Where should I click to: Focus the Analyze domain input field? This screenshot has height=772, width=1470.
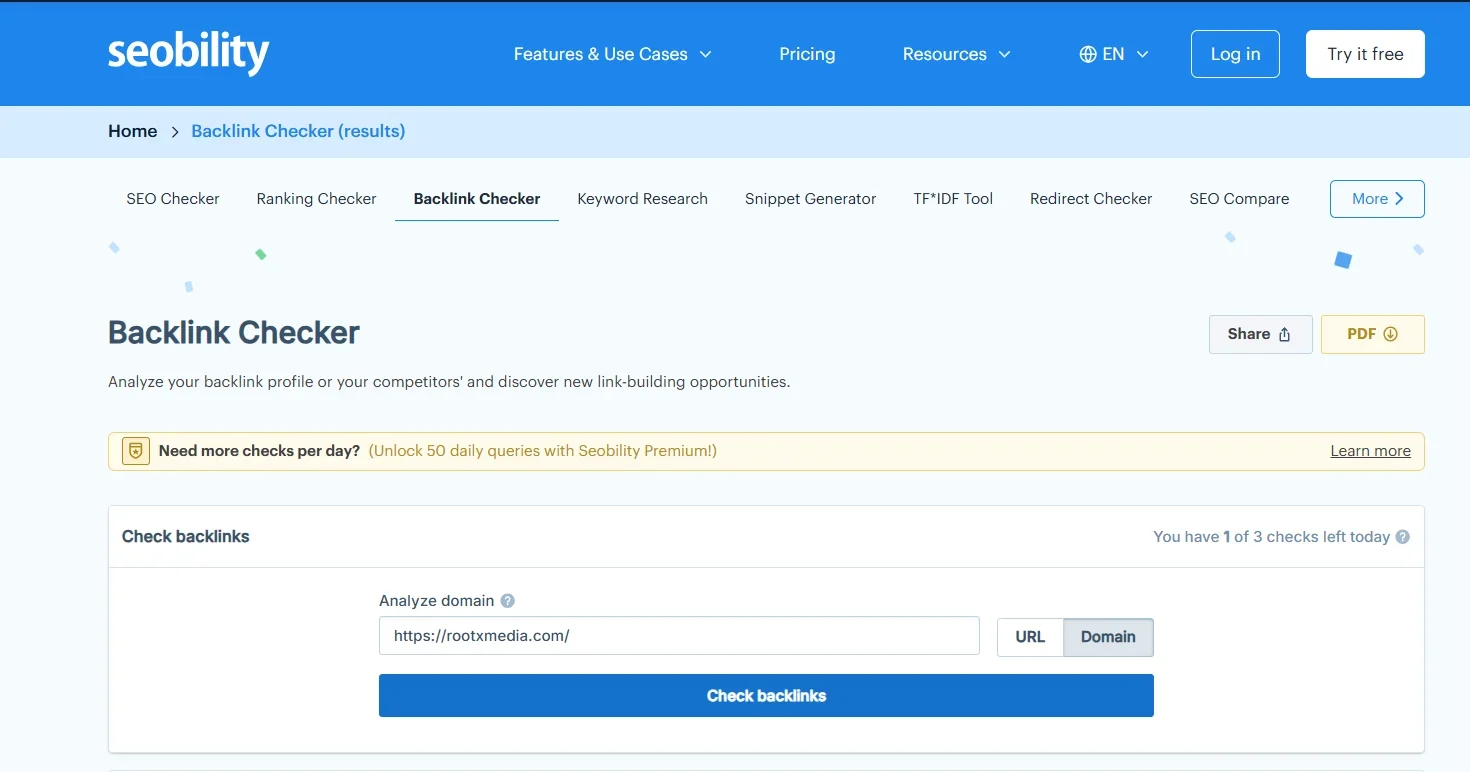pos(679,636)
